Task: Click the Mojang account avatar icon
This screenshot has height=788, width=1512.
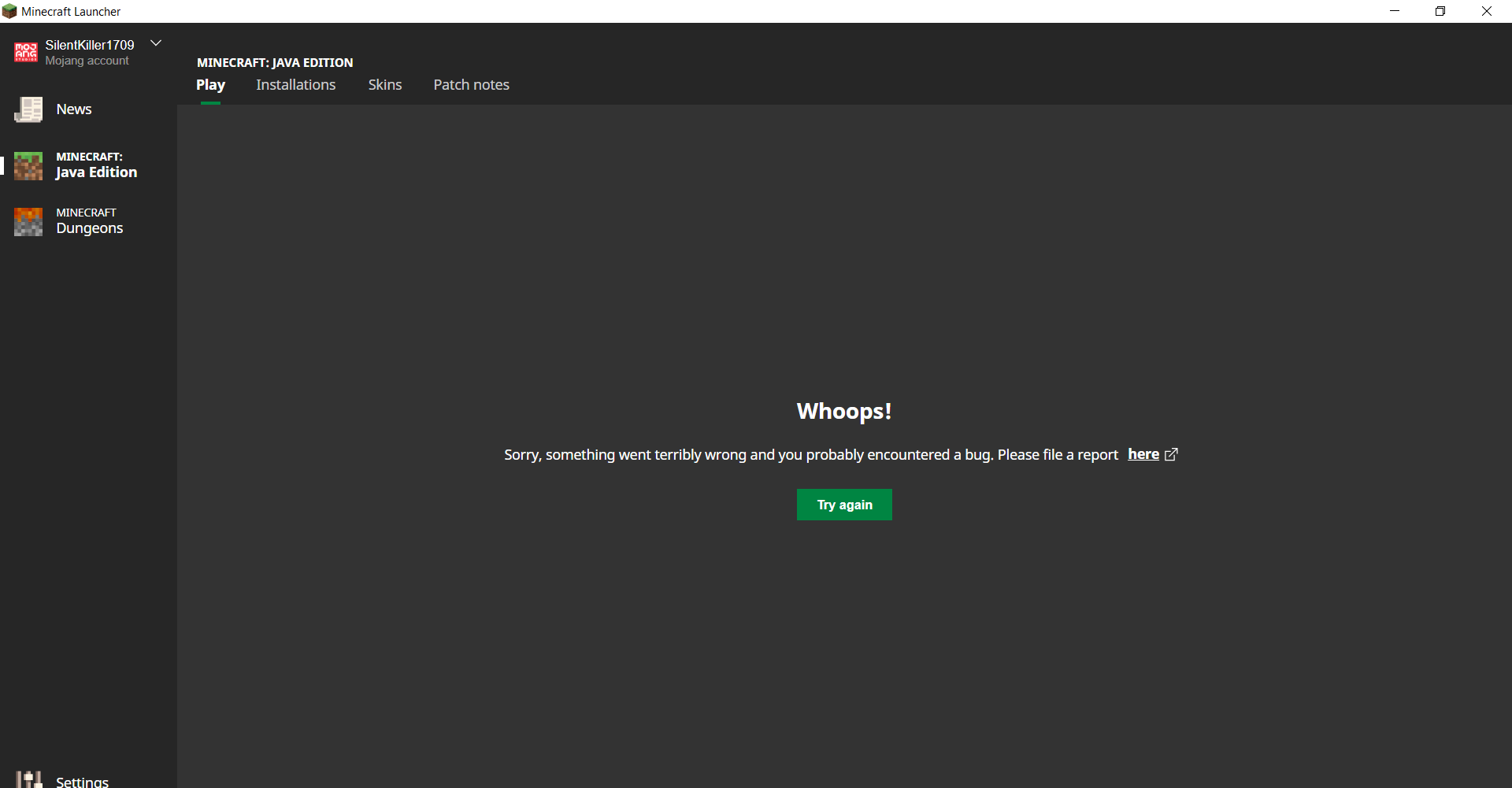Action: point(26,52)
